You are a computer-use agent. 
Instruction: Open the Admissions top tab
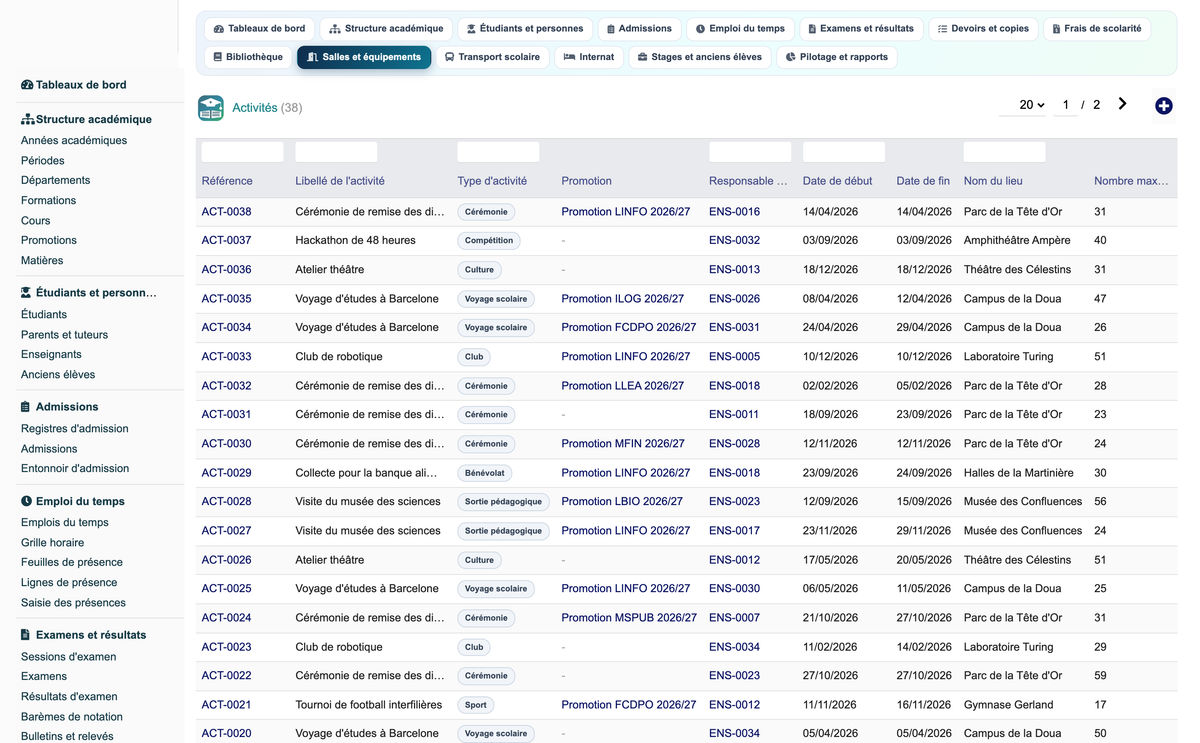coord(640,29)
